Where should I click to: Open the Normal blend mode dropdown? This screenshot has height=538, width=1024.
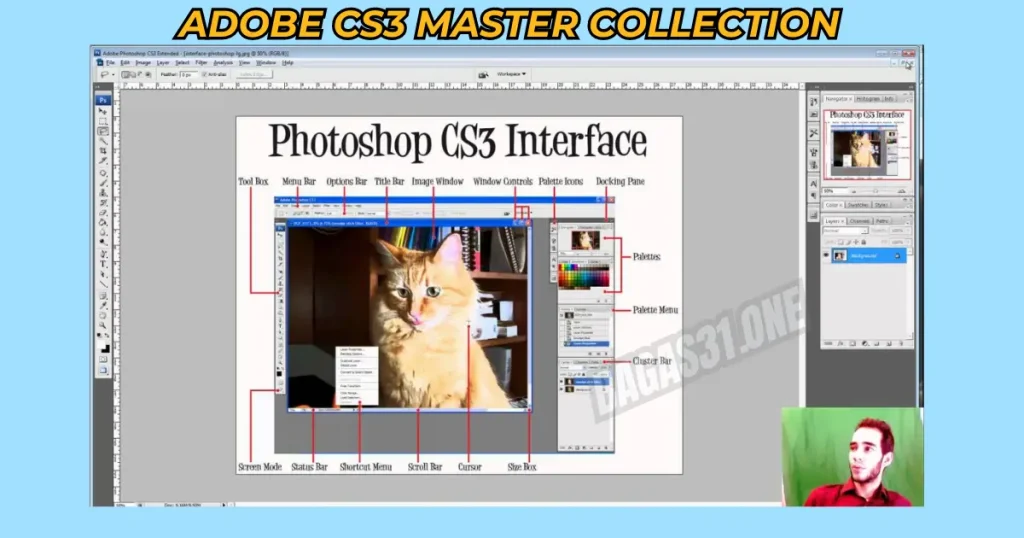tap(846, 230)
